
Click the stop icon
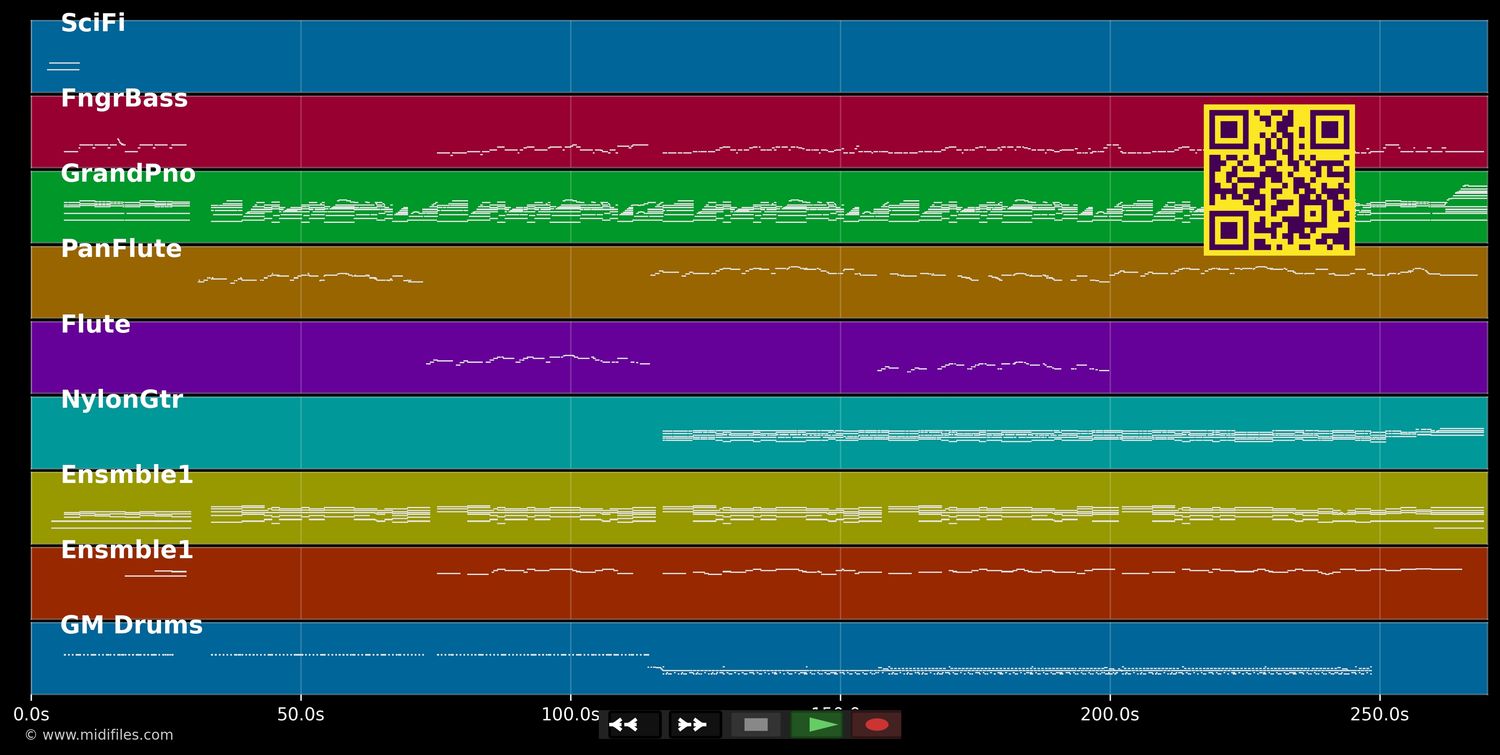[x=755, y=725]
